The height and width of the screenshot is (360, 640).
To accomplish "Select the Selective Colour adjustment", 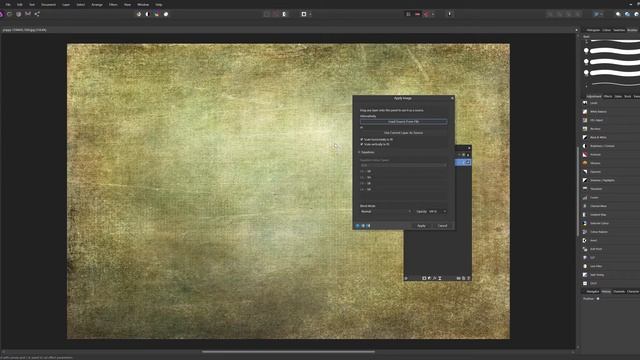I will tap(599, 223).
